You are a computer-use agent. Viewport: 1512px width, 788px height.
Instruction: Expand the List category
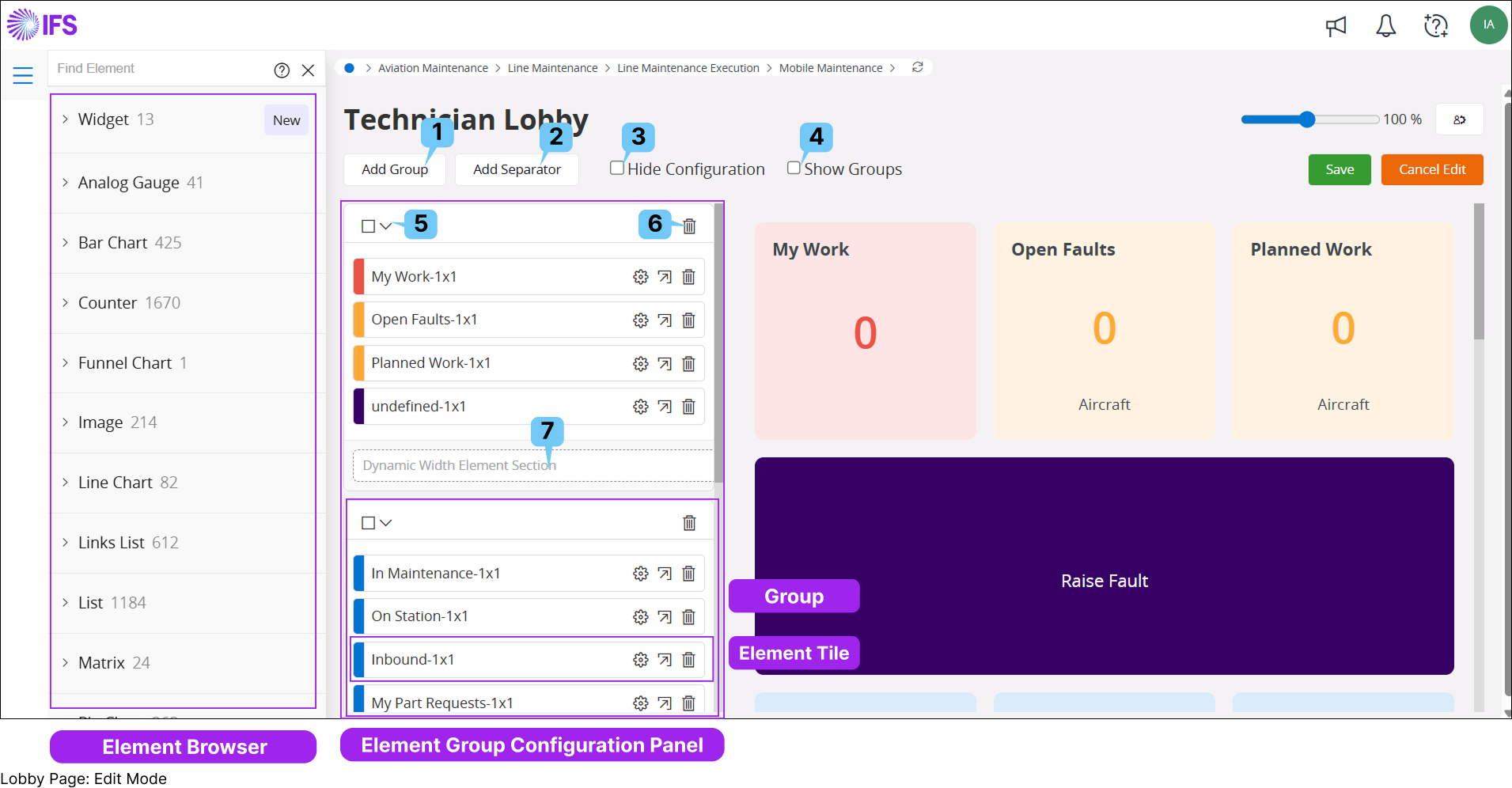click(x=65, y=603)
